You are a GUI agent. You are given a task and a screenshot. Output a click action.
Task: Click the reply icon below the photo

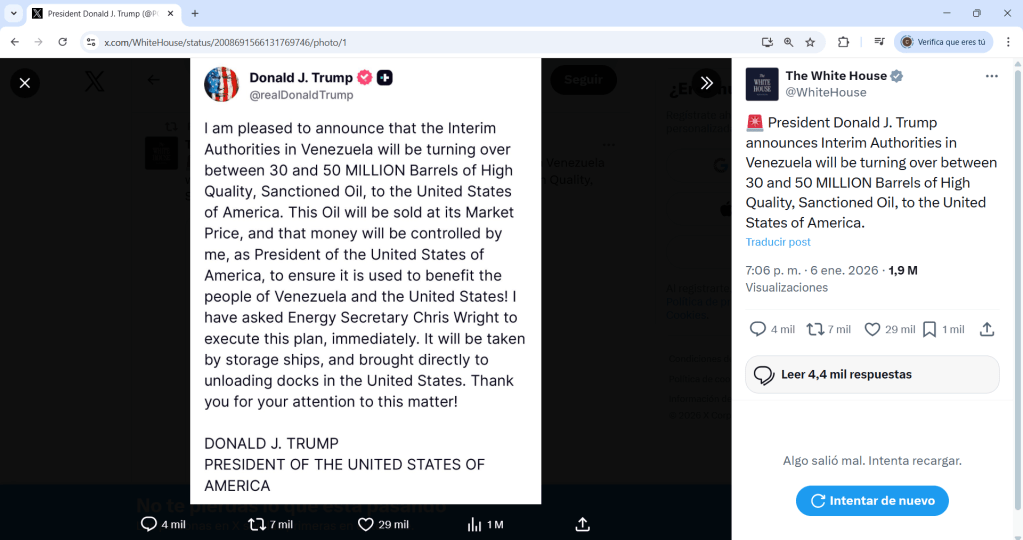point(149,524)
